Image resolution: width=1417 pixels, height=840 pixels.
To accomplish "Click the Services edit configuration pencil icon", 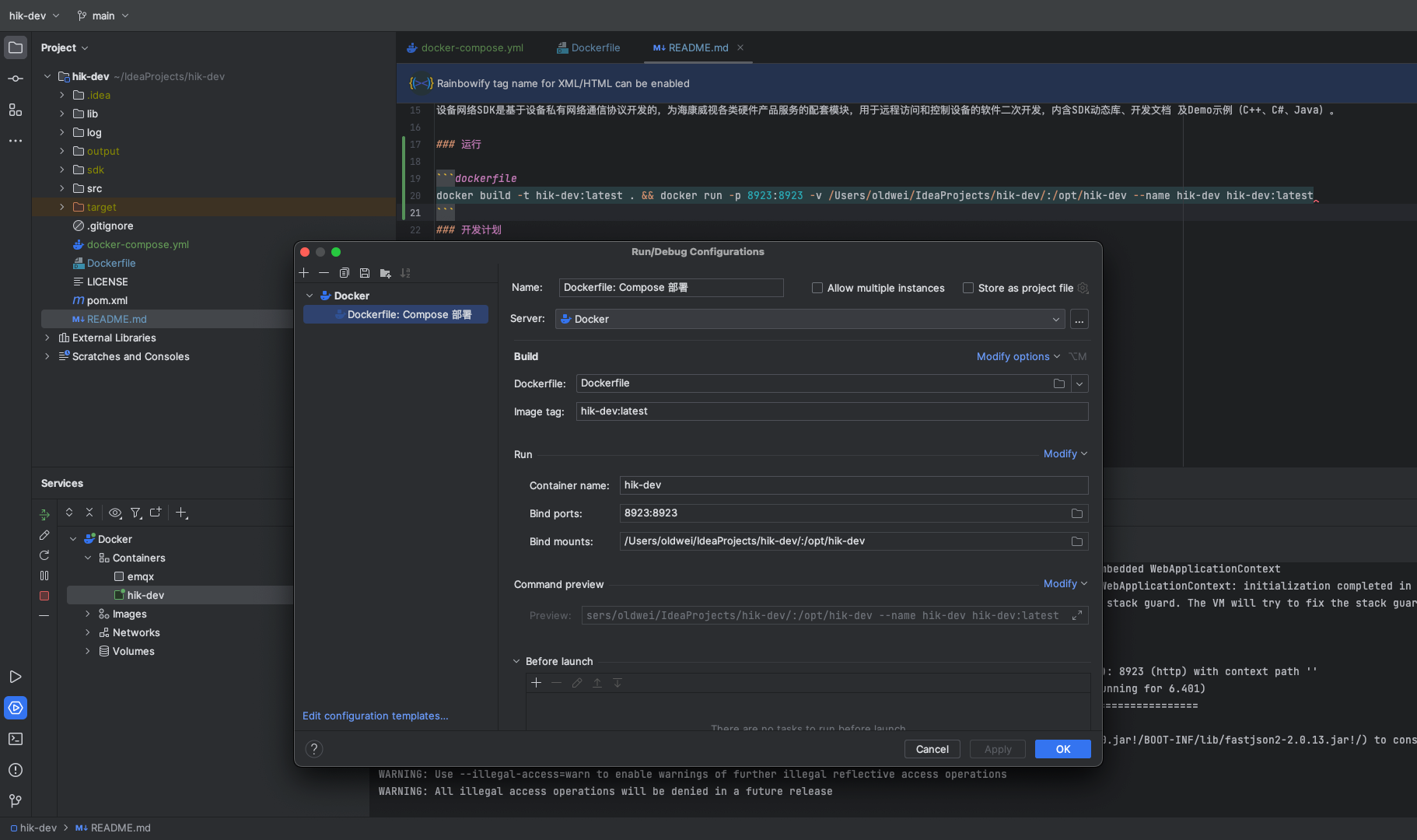I will (x=44, y=535).
